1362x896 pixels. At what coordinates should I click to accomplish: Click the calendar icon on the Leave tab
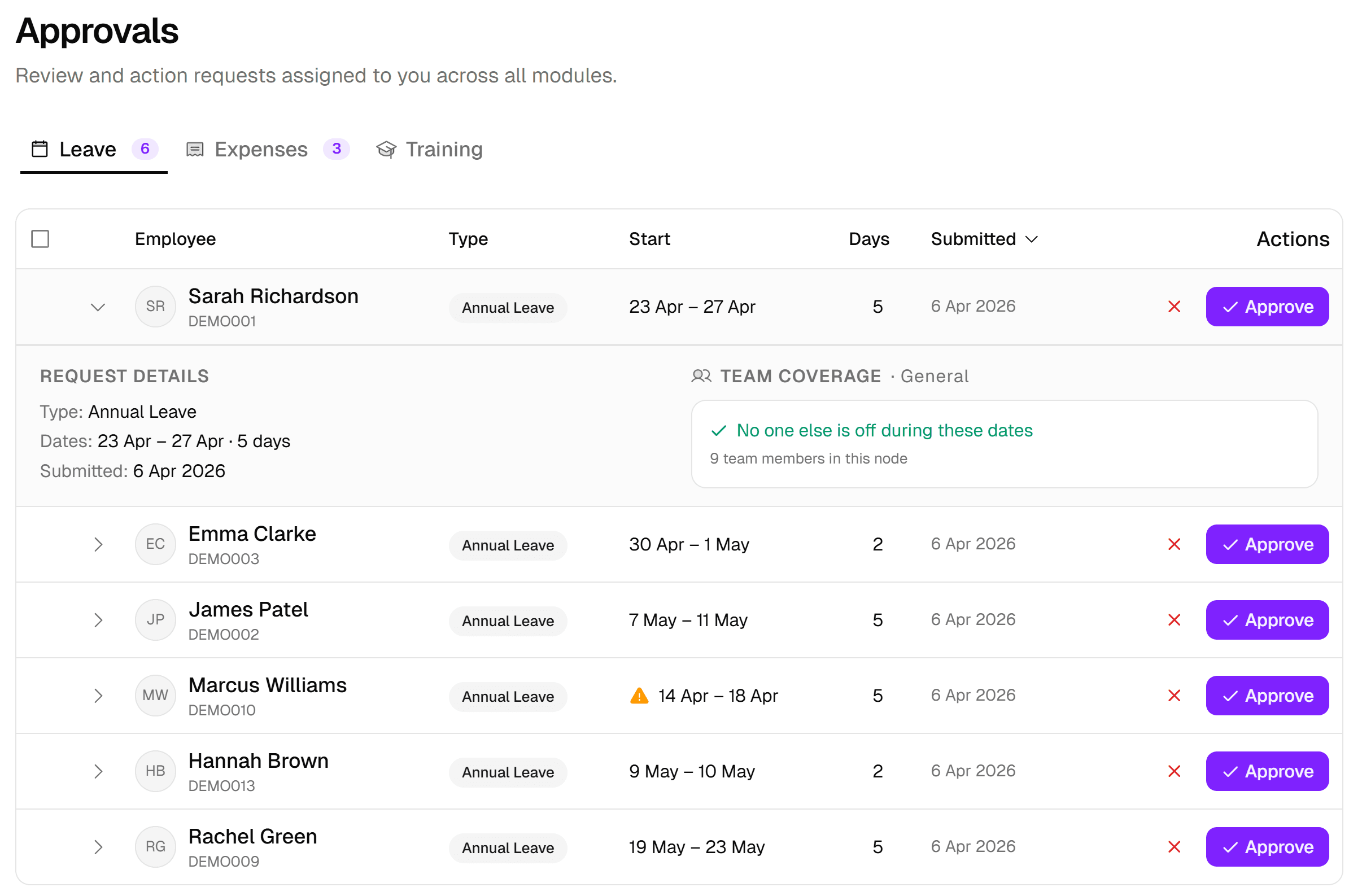(39, 148)
